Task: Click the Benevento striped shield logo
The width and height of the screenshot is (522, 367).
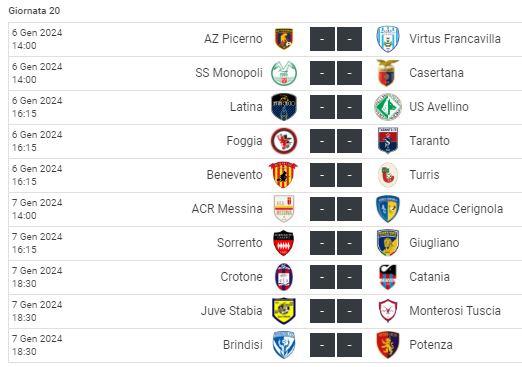Action: 283,175
